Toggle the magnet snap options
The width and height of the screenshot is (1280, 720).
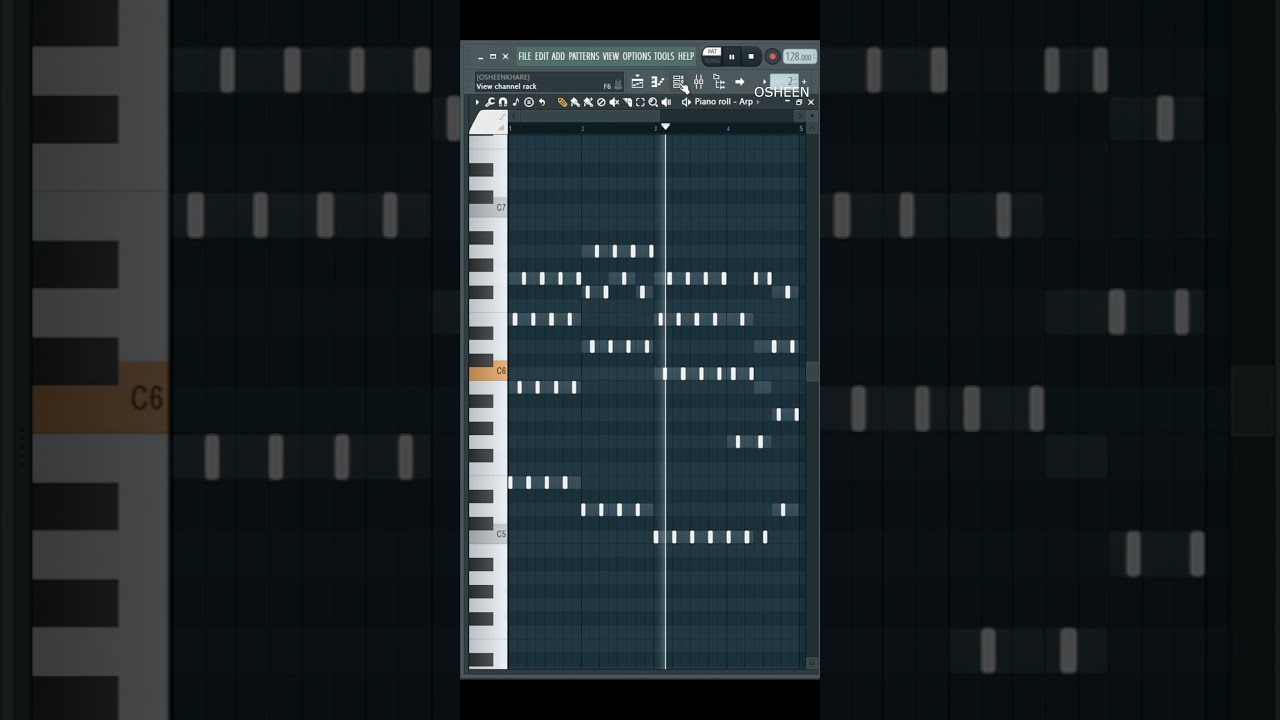point(503,102)
